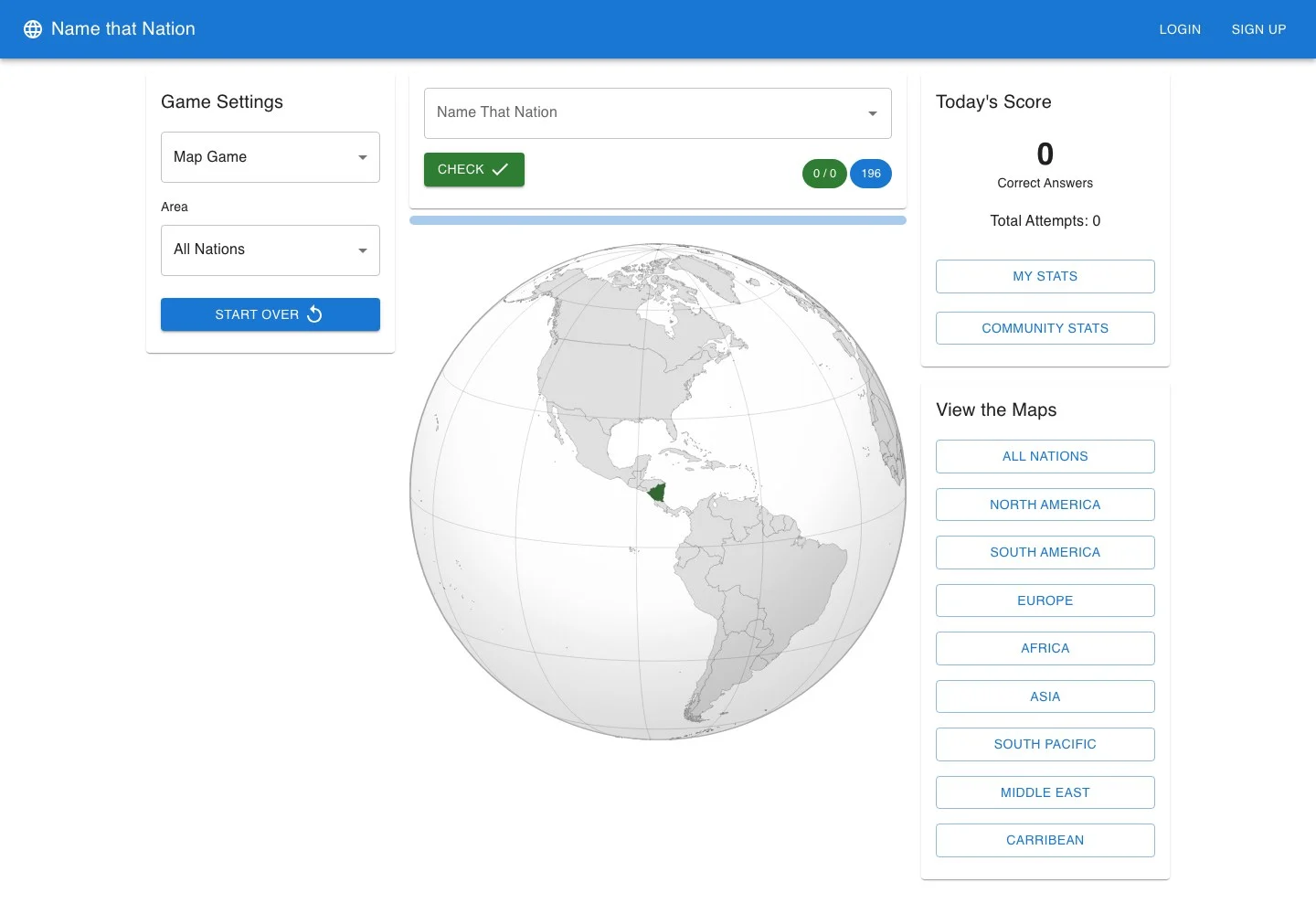Viewport: 1316px width, 914px height.
Task: Click the blue 196 remaining badge
Action: pos(871,174)
